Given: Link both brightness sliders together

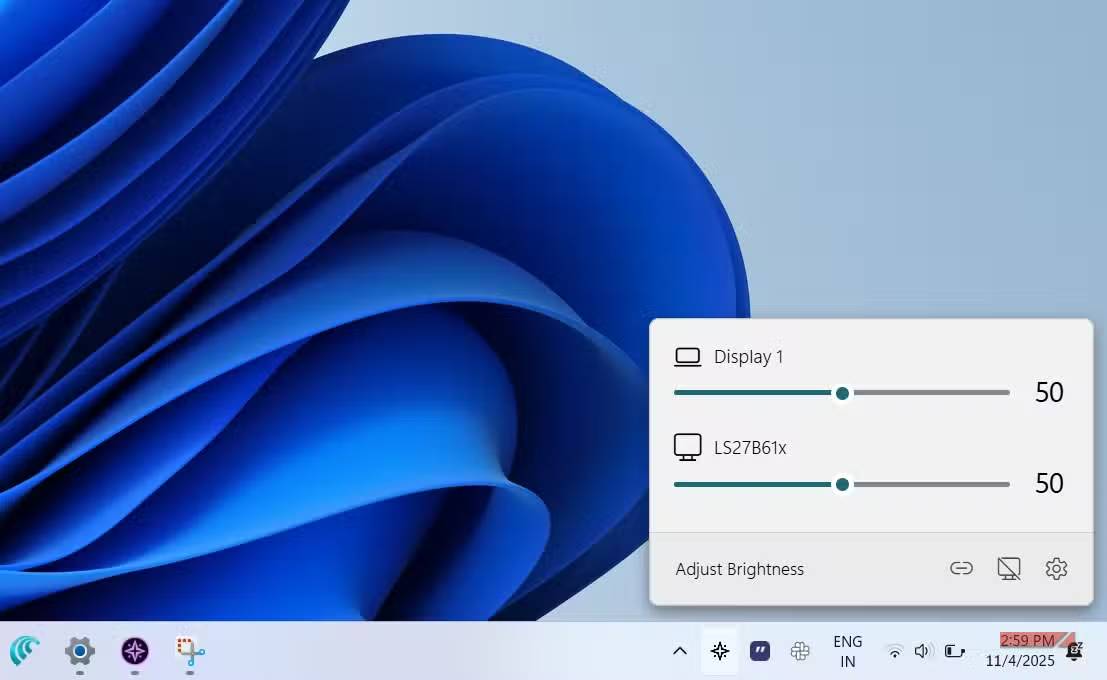Looking at the screenshot, I should click(961, 568).
